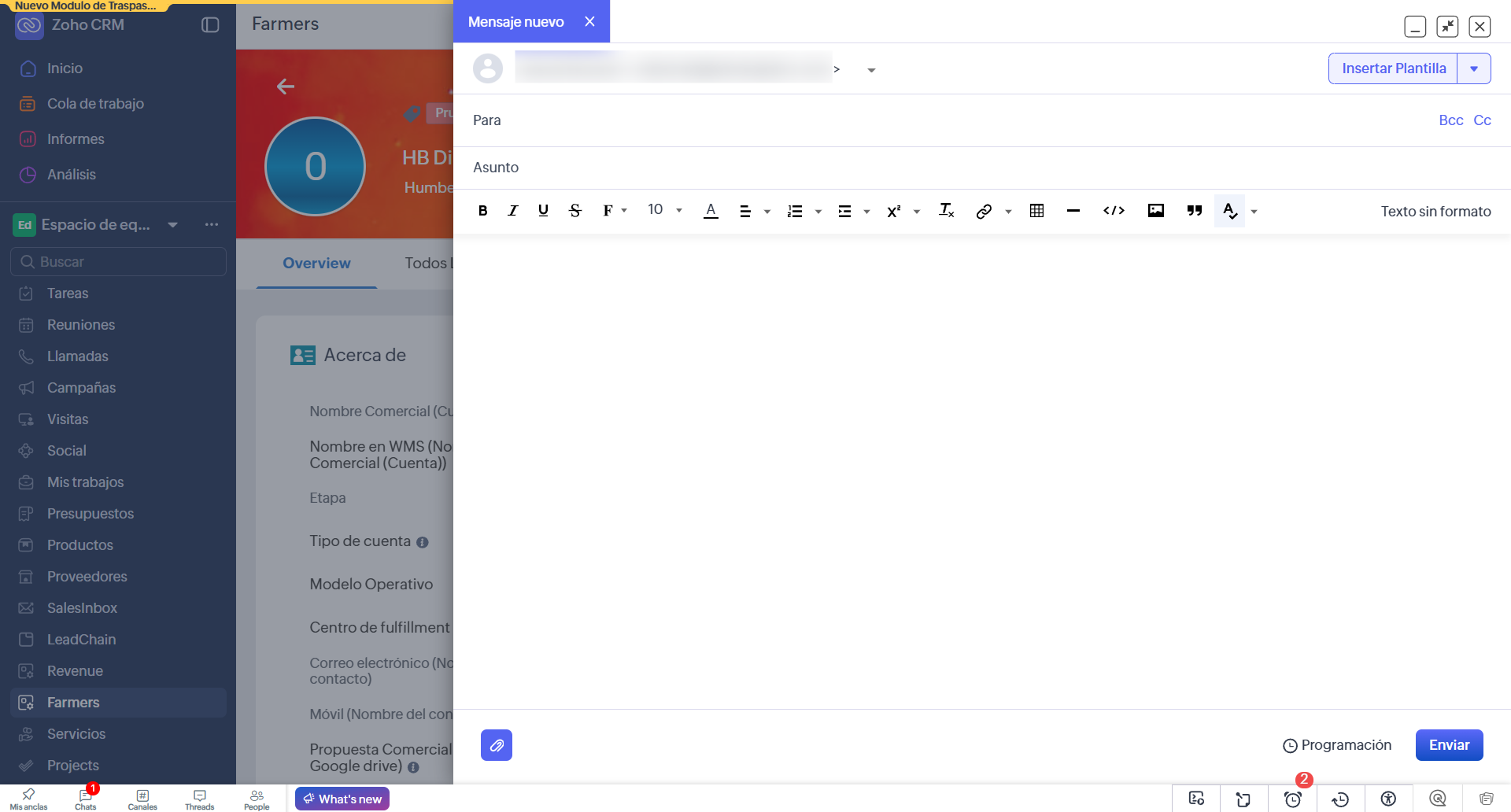Image resolution: width=1511 pixels, height=812 pixels.
Task: Send the message with Enviar
Action: [x=1449, y=745]
